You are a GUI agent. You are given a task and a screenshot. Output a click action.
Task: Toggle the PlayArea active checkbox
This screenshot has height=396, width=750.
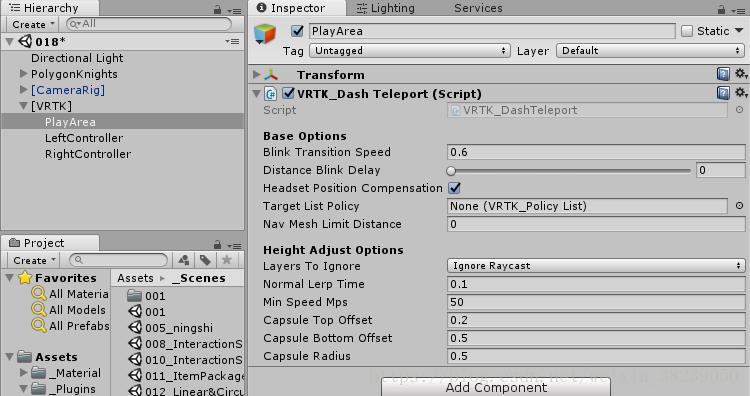298,31
